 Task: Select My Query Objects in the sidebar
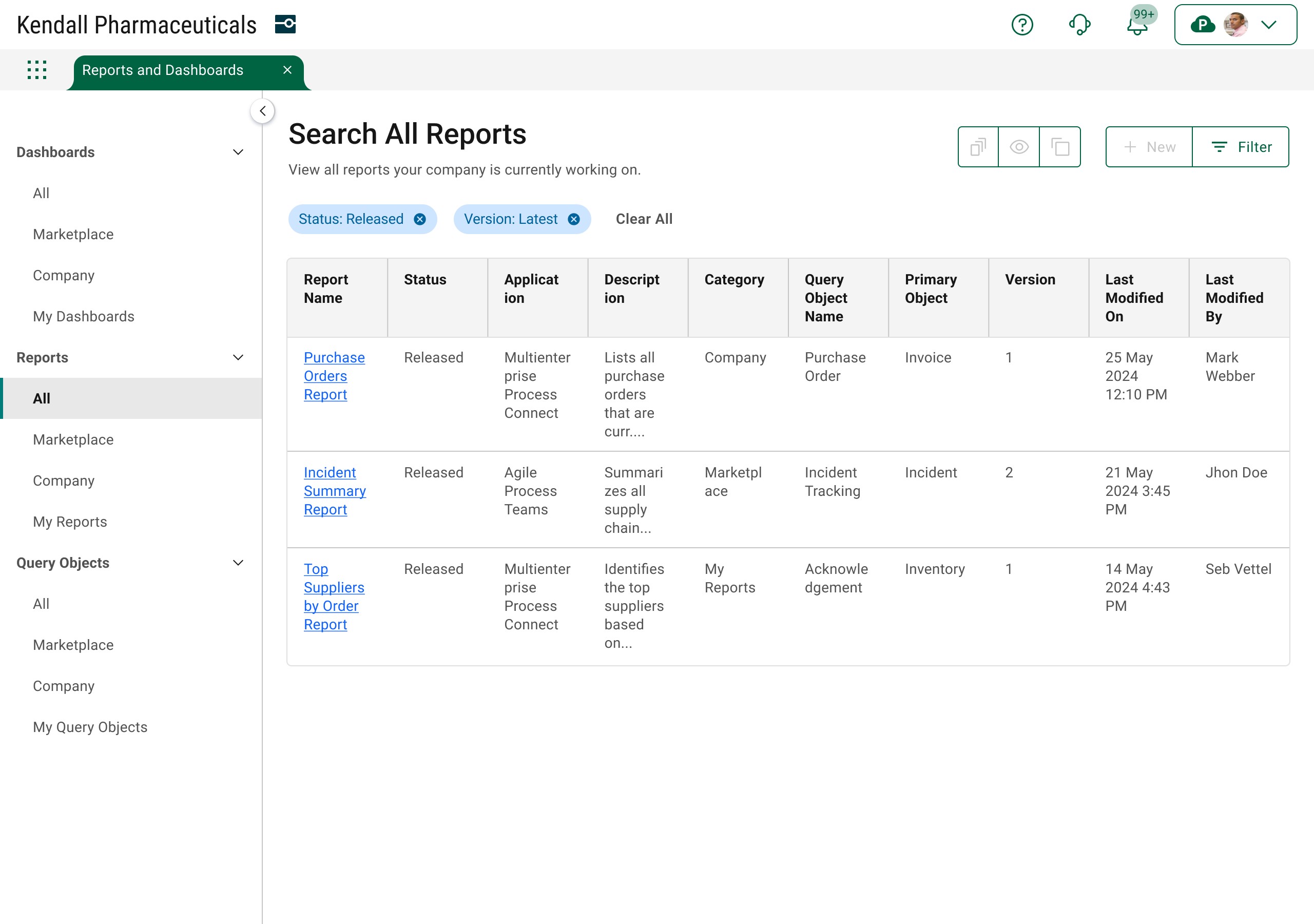[x=90, y=727]
